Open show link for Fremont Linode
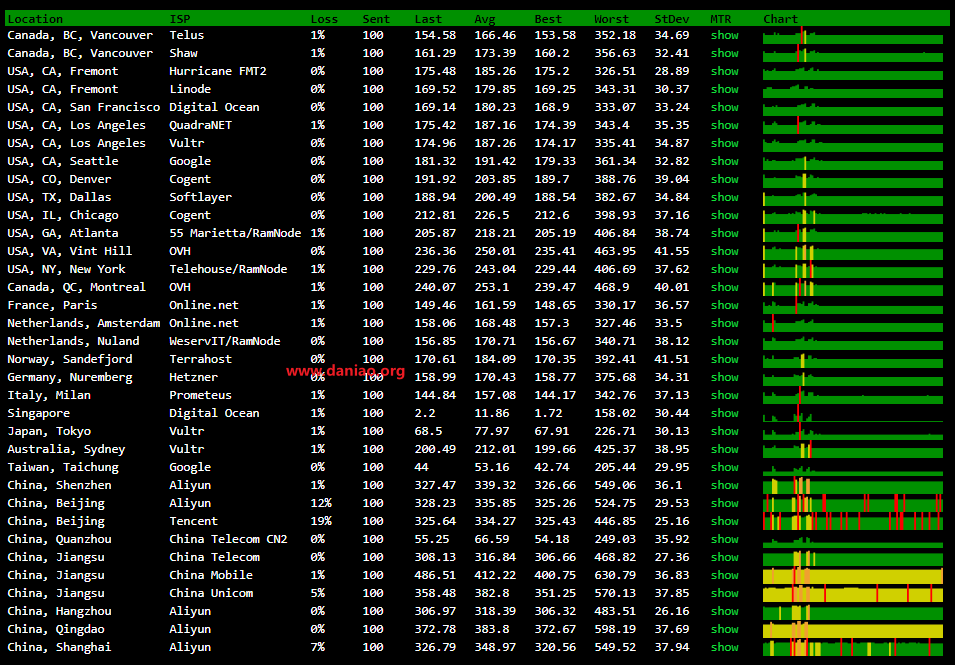 (x=724, y=89)
